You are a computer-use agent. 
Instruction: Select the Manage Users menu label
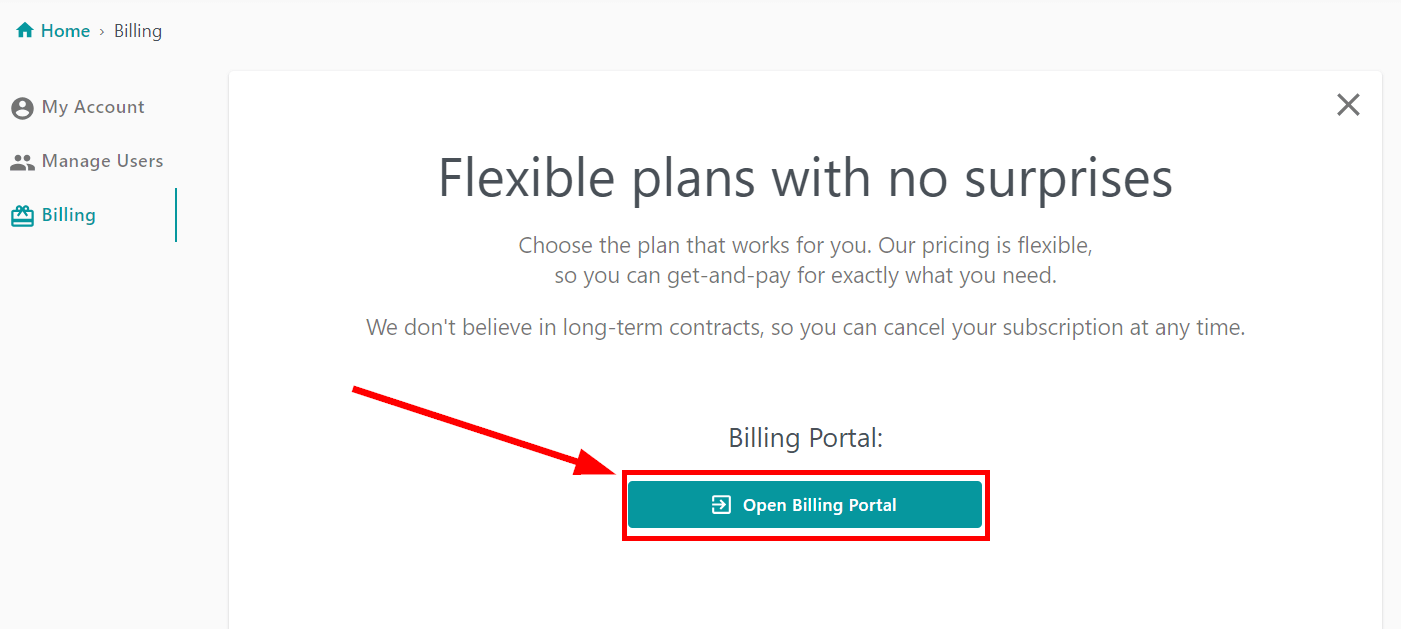[x=102, y=161]
